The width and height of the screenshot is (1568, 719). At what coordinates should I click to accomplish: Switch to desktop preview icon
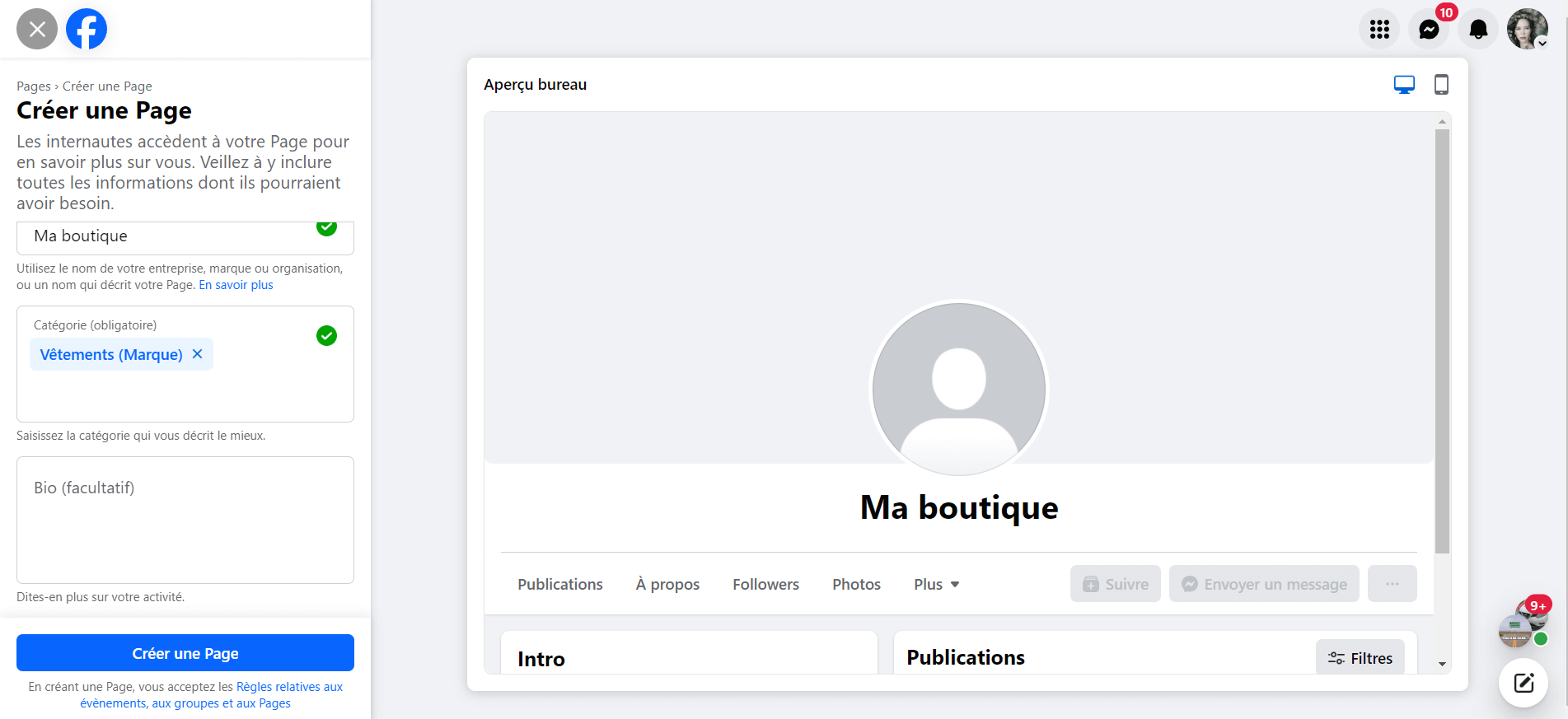1404,85
